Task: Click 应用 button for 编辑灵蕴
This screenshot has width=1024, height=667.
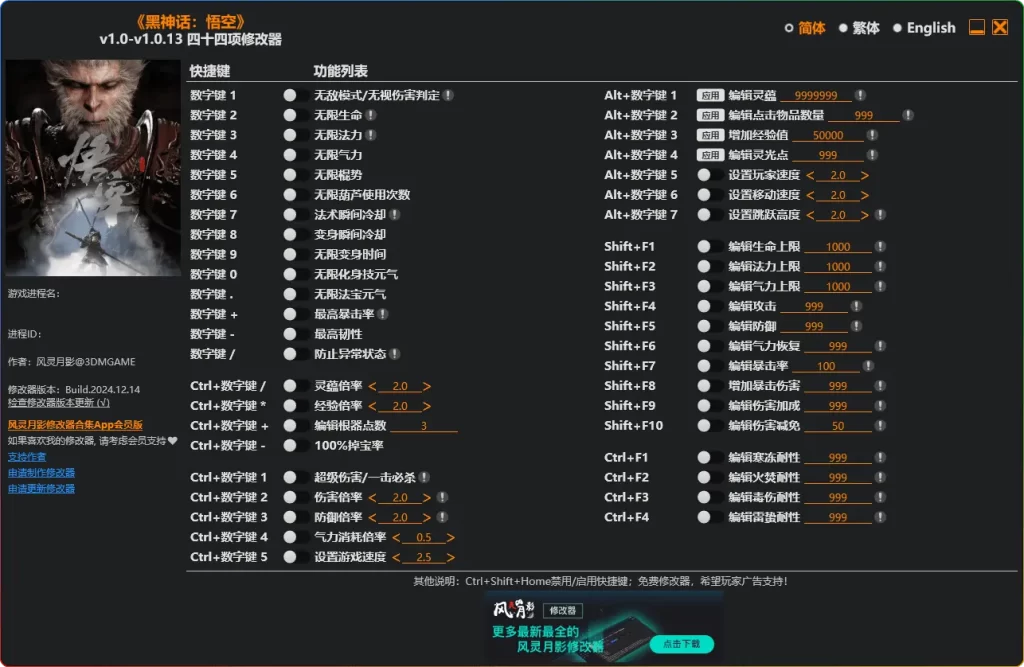Action: pyautogui.click(x=710, y=95)
